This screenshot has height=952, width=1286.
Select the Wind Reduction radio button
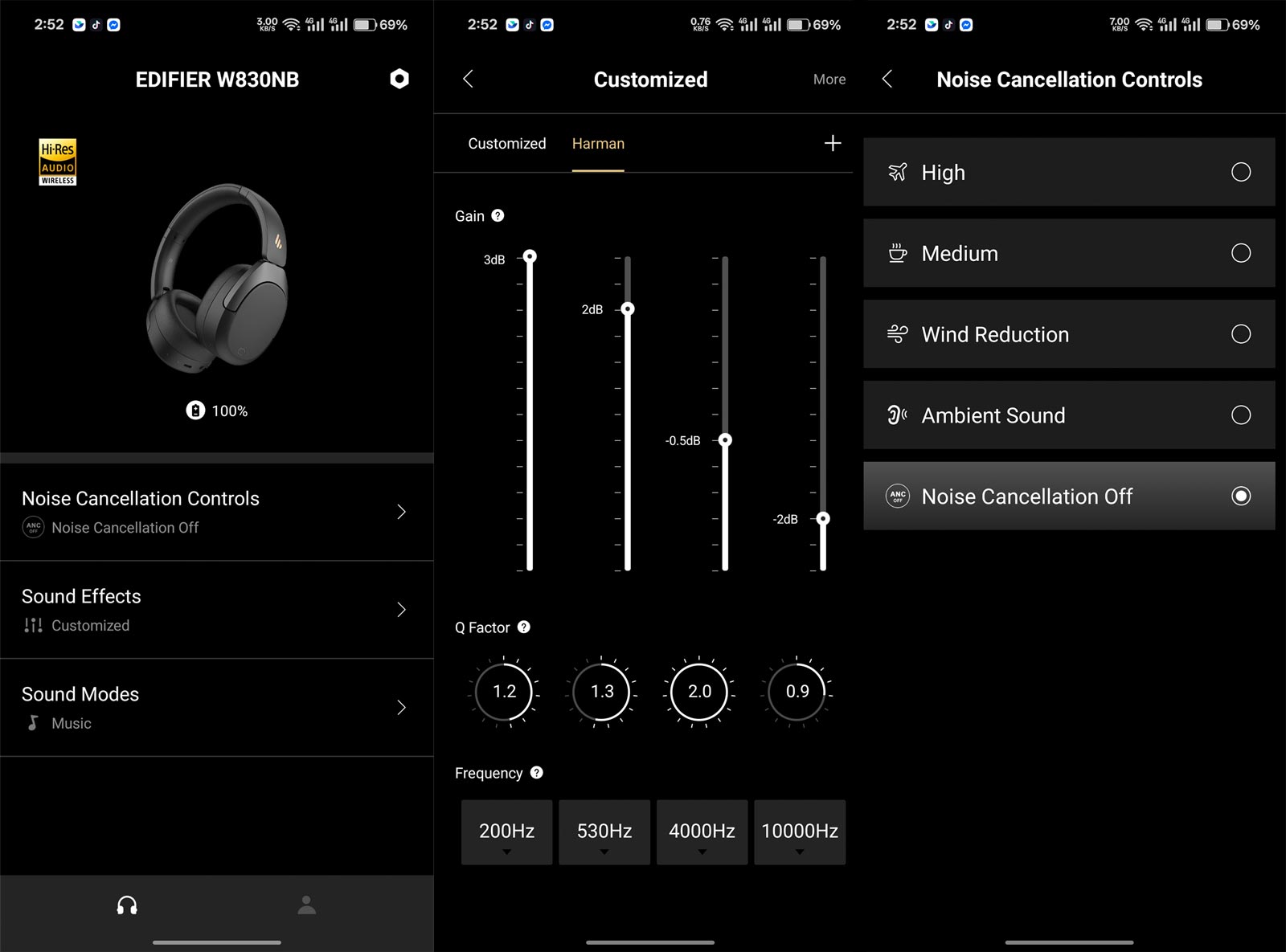click(1241, 334)
